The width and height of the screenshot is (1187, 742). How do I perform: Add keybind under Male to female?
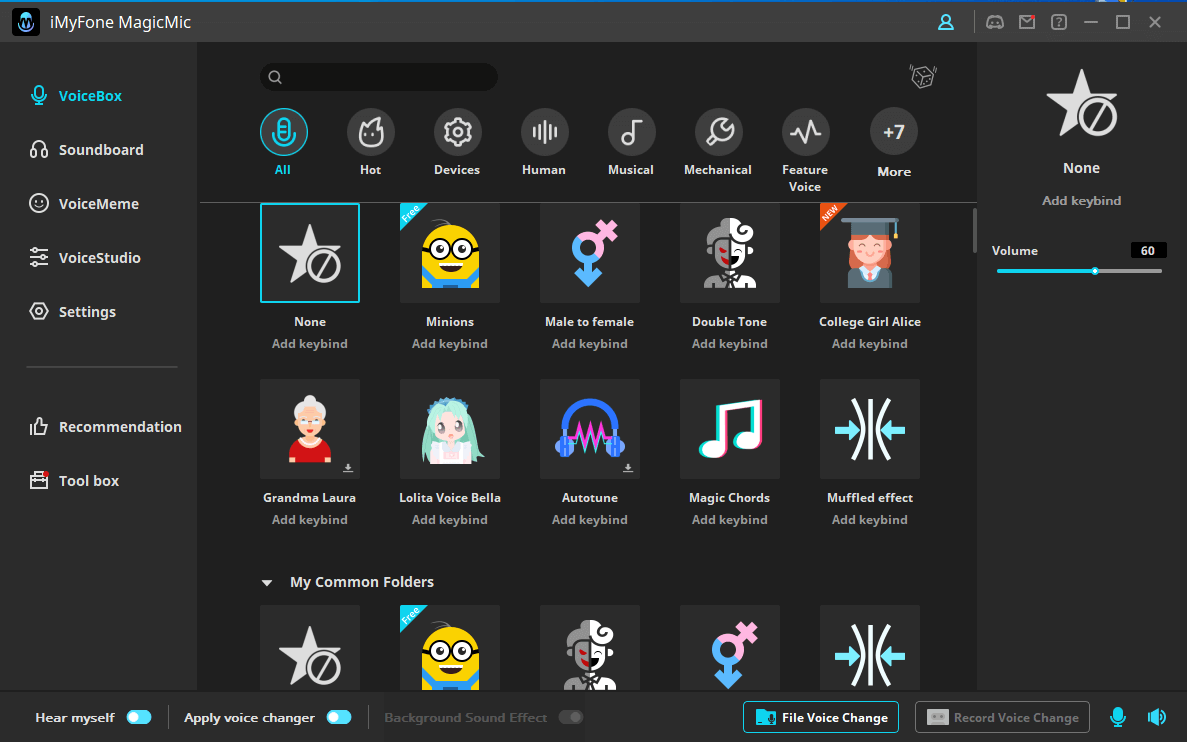coord(590,344)
